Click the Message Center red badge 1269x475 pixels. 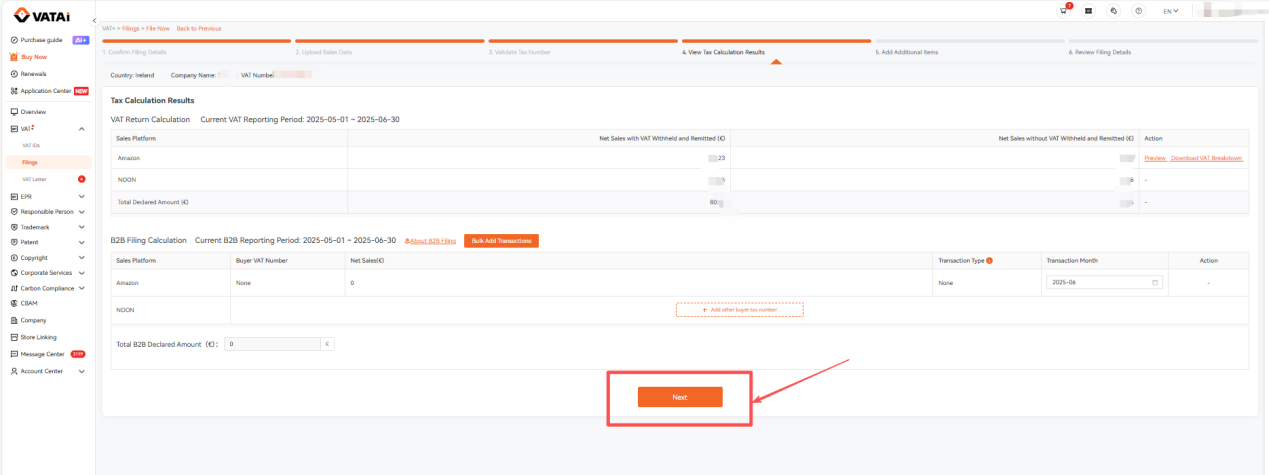click(78, 354)
